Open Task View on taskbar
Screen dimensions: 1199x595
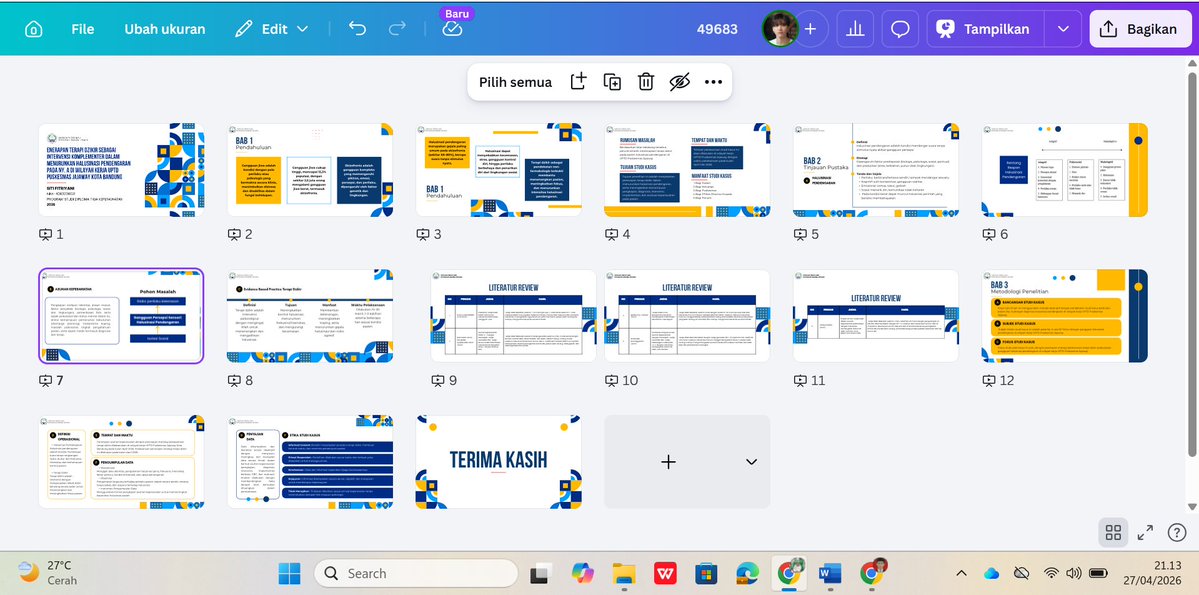[x=541, y=574]
